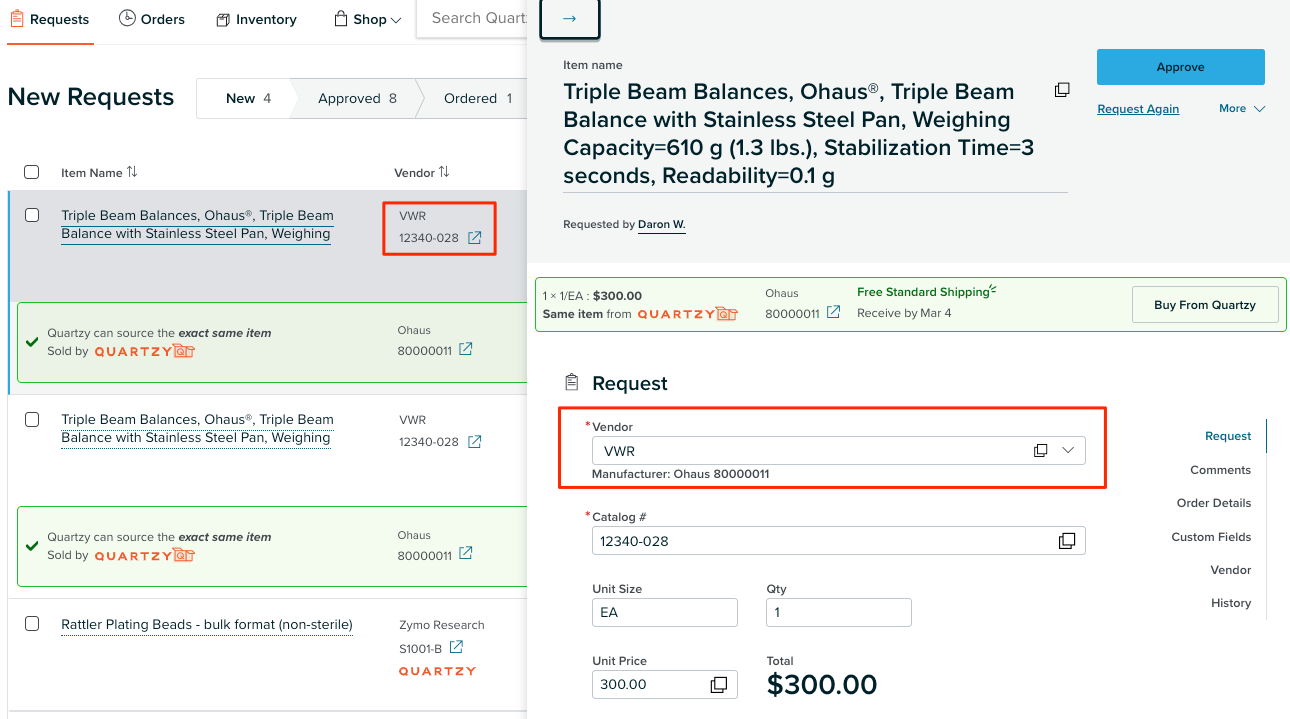The height and width of the screenshot is (719, 1290).
Task: Copy the vendor field value icon
Action: pyautogui.click(x=1040, y=451)
